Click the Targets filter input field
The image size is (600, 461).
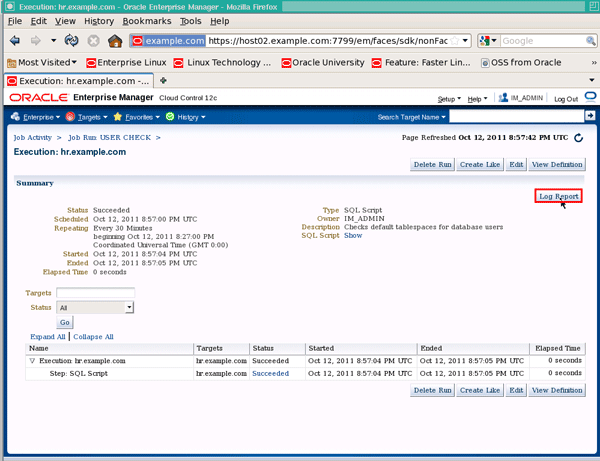pos(95,293)
